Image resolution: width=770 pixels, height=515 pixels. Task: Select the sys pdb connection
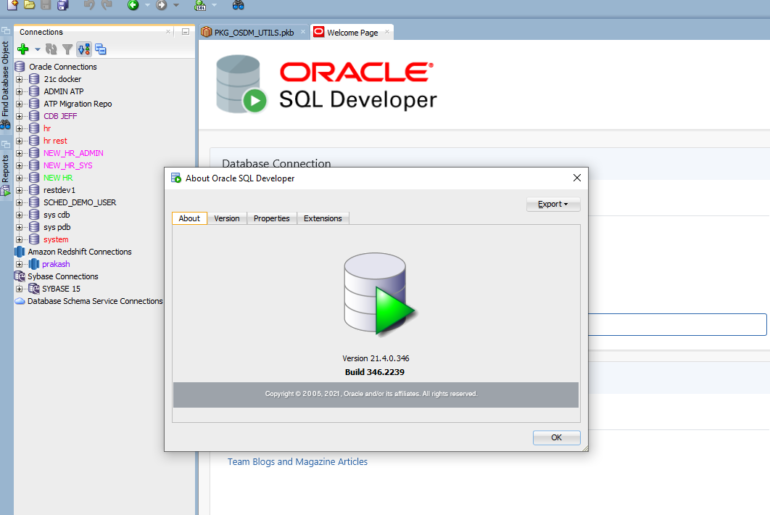(x=57, y=227)
